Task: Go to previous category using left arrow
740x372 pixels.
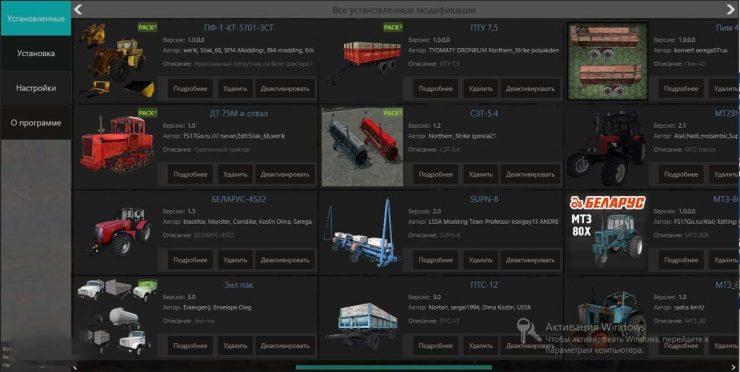Action: pos(78,9)
